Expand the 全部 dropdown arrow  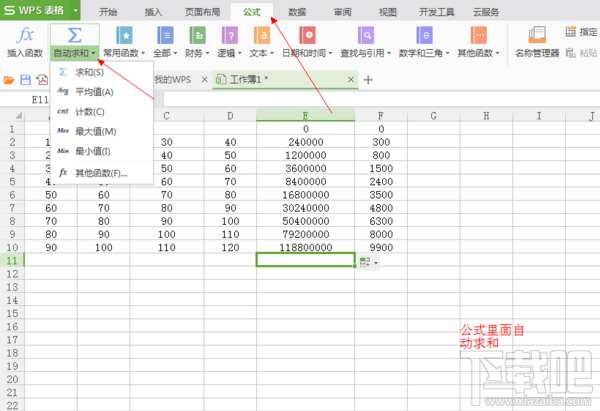coord(175,53)
